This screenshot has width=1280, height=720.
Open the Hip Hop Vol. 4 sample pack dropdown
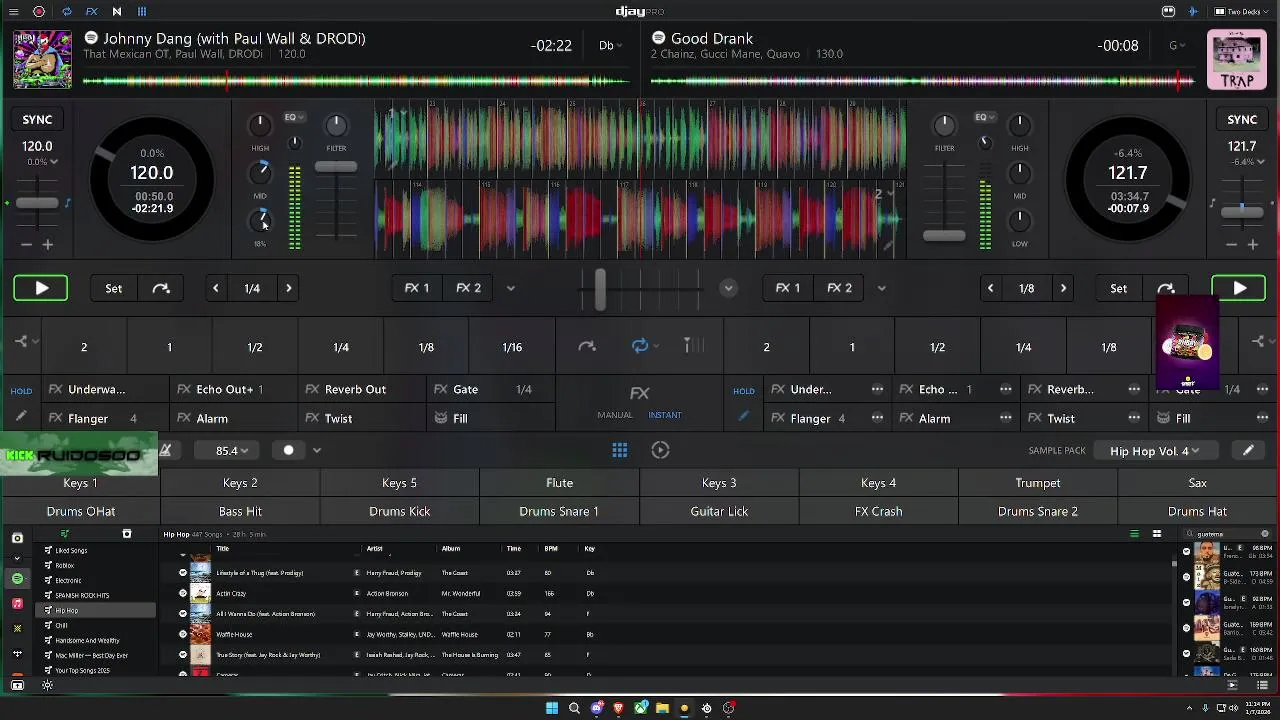tap(1154, 451)
